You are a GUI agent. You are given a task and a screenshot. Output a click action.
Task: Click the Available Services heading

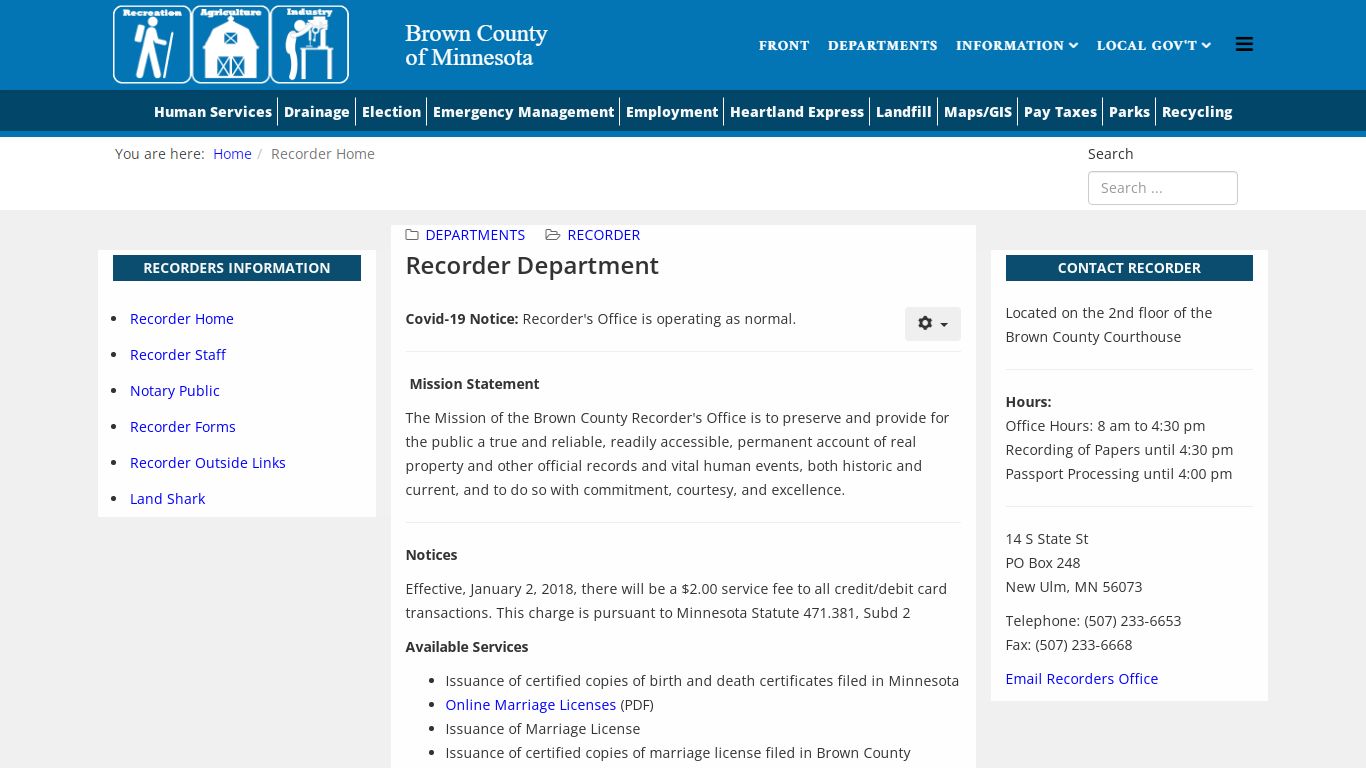coord(467,647)
